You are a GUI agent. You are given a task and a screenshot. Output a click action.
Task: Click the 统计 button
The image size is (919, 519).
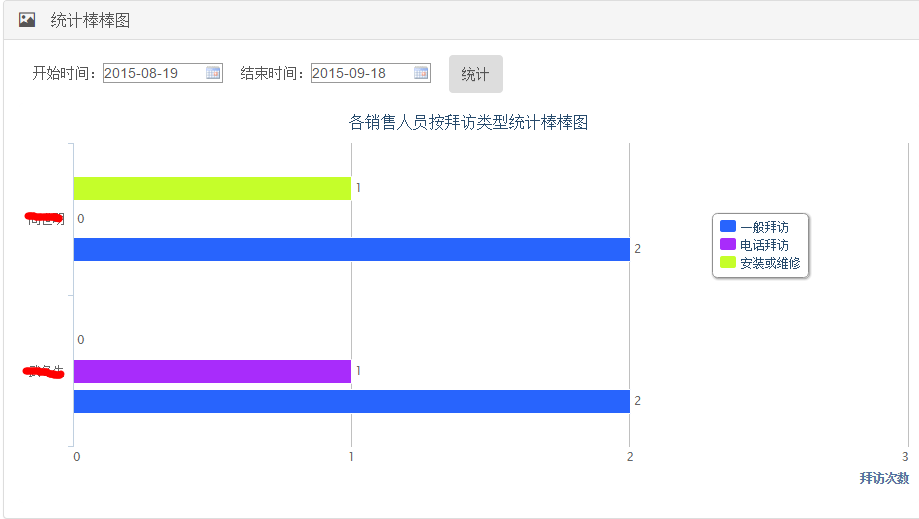475,74
